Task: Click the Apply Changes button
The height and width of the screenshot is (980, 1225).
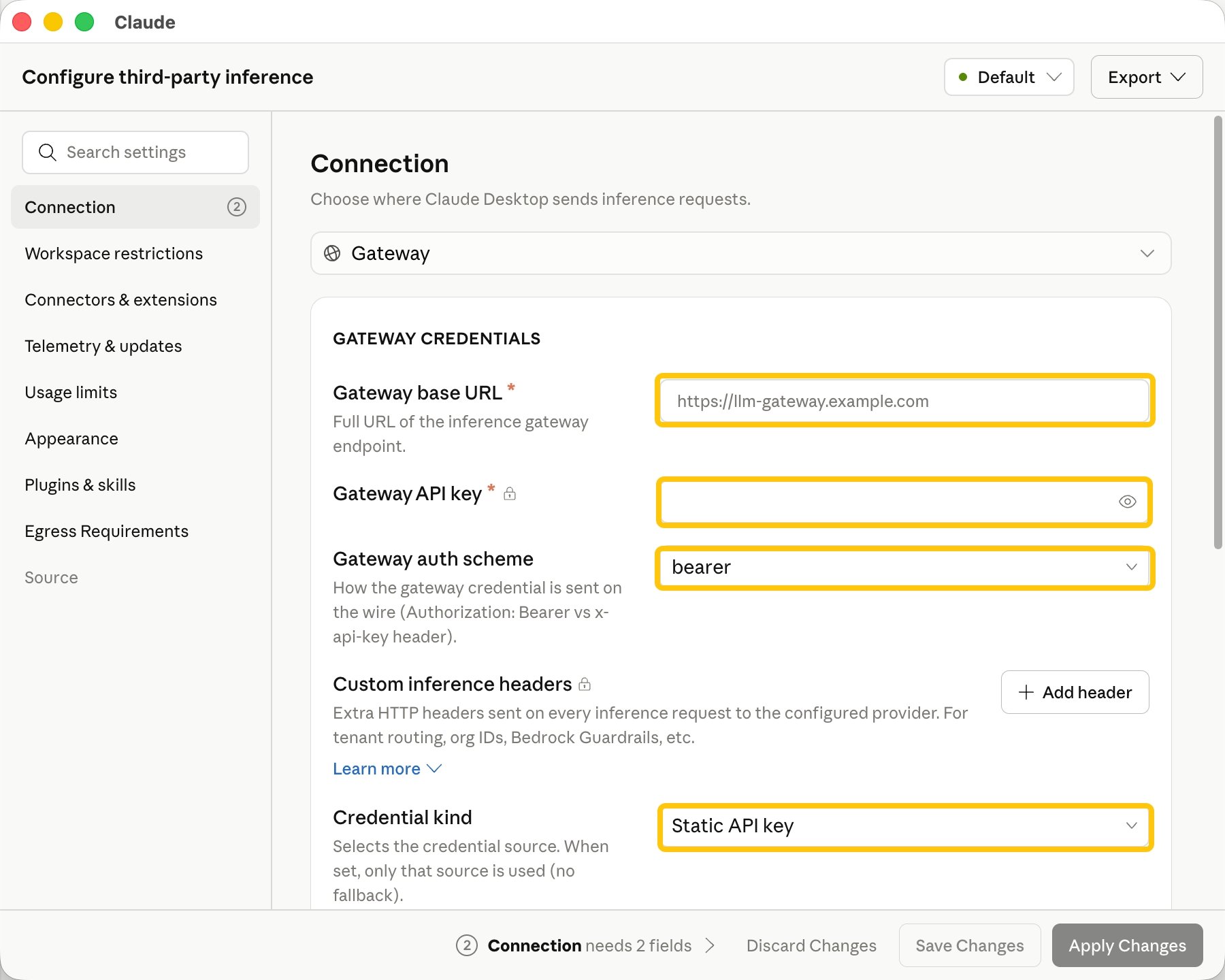Action: (x=1127, y=945)
